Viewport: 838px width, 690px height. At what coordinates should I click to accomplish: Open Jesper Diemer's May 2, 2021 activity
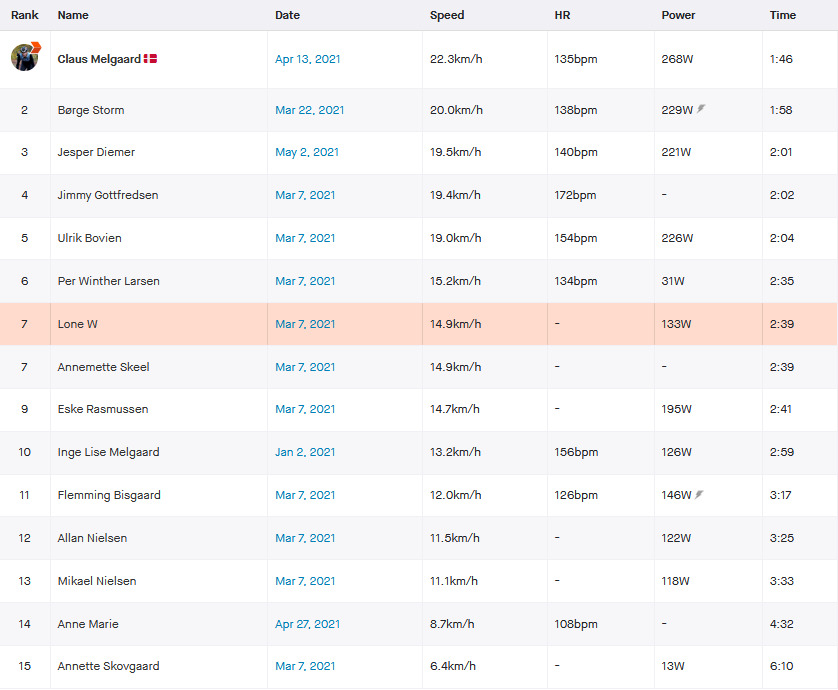307,152
